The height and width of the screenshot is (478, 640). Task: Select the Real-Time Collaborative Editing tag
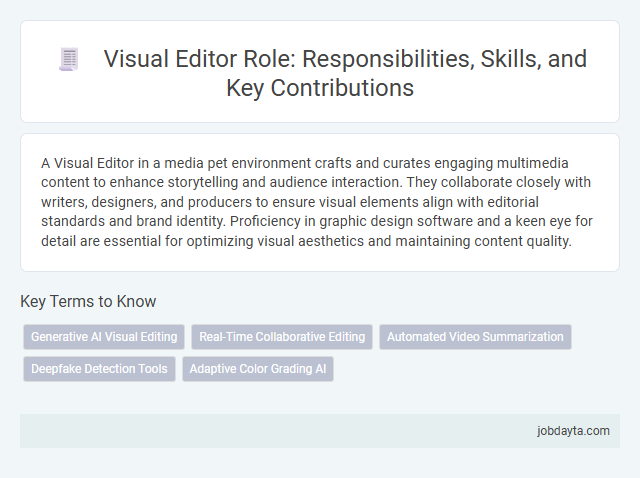coord(282,337)
